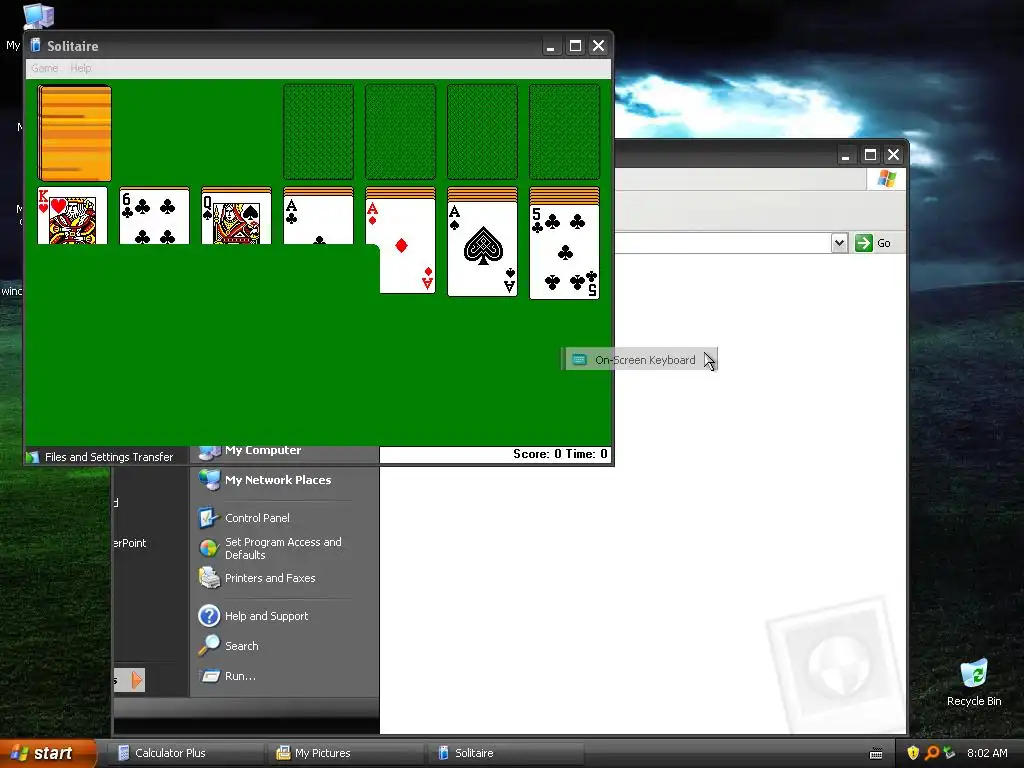Image resolution: width=1024 pixels, height=768 pixels.
Task: Switch to Solitaire taskbar button
Action: point(505,753)
